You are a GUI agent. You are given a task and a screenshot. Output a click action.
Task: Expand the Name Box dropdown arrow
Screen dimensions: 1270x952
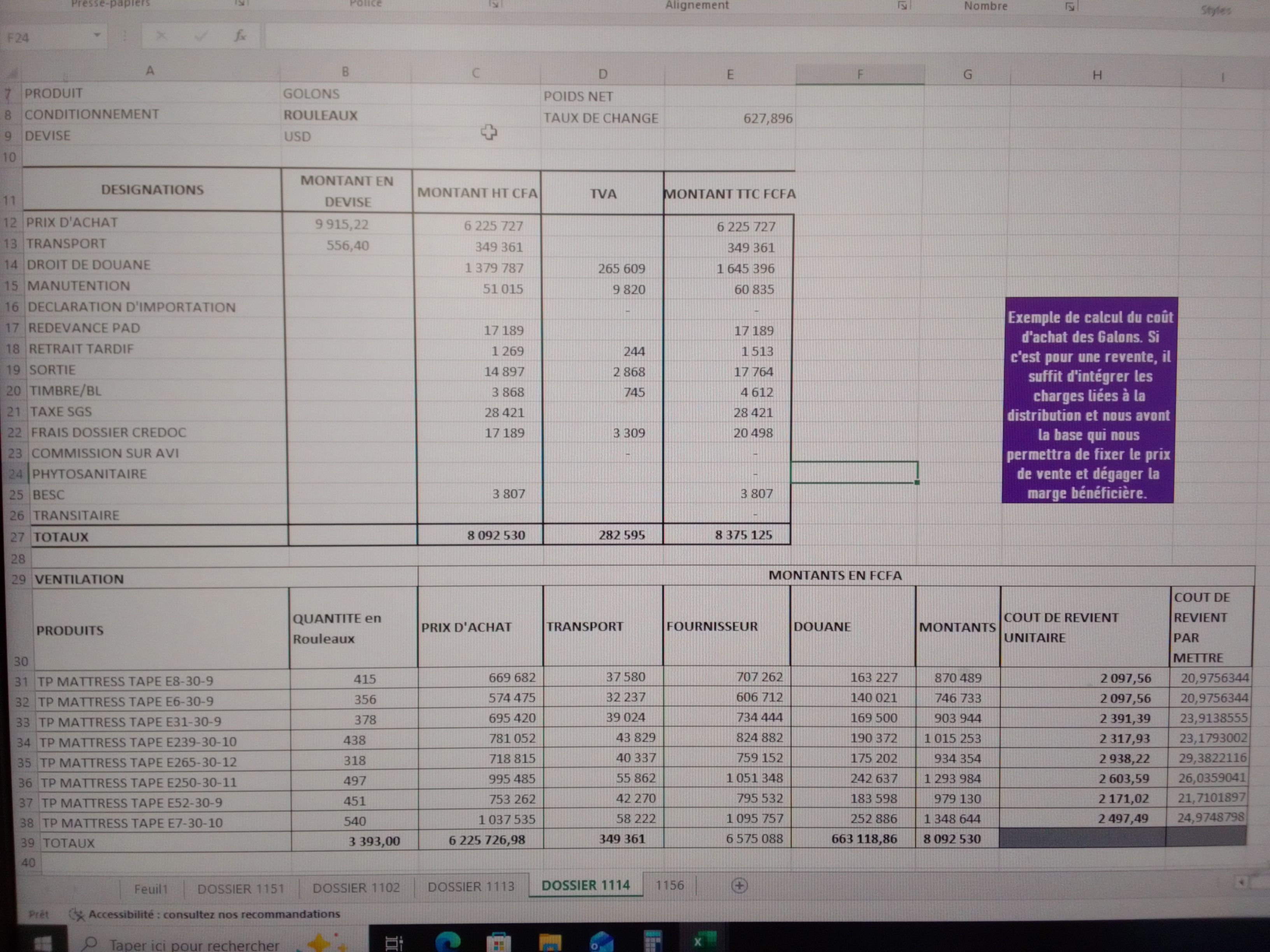pos(97,35)
